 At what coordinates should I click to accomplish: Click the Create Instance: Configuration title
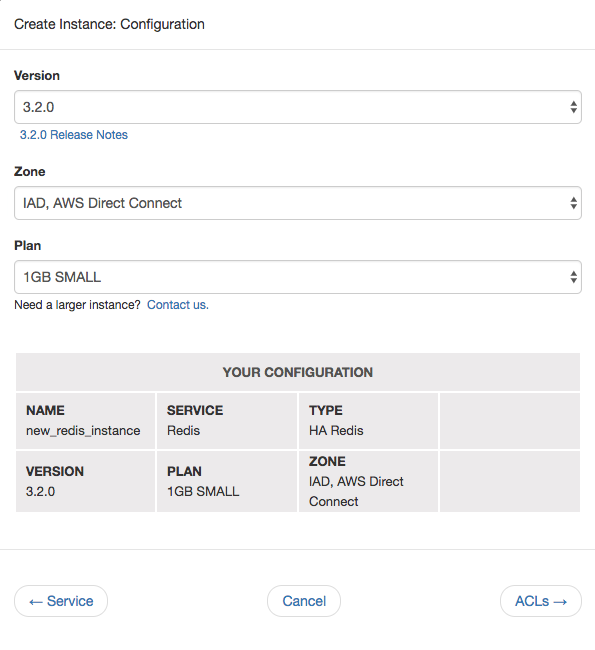tap(109, 24)
